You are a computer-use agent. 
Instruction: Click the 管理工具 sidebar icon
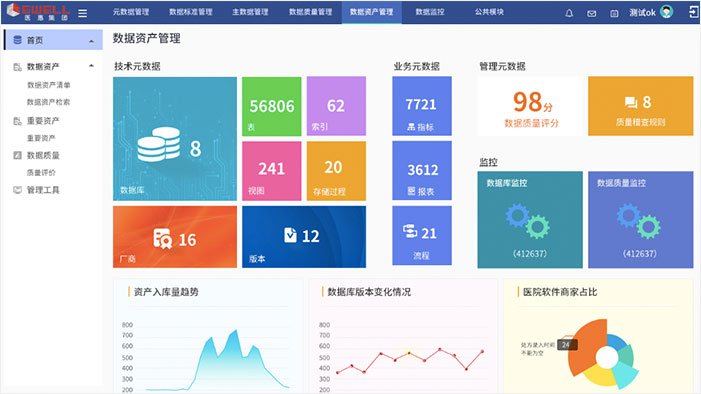(x=17, y=190)
